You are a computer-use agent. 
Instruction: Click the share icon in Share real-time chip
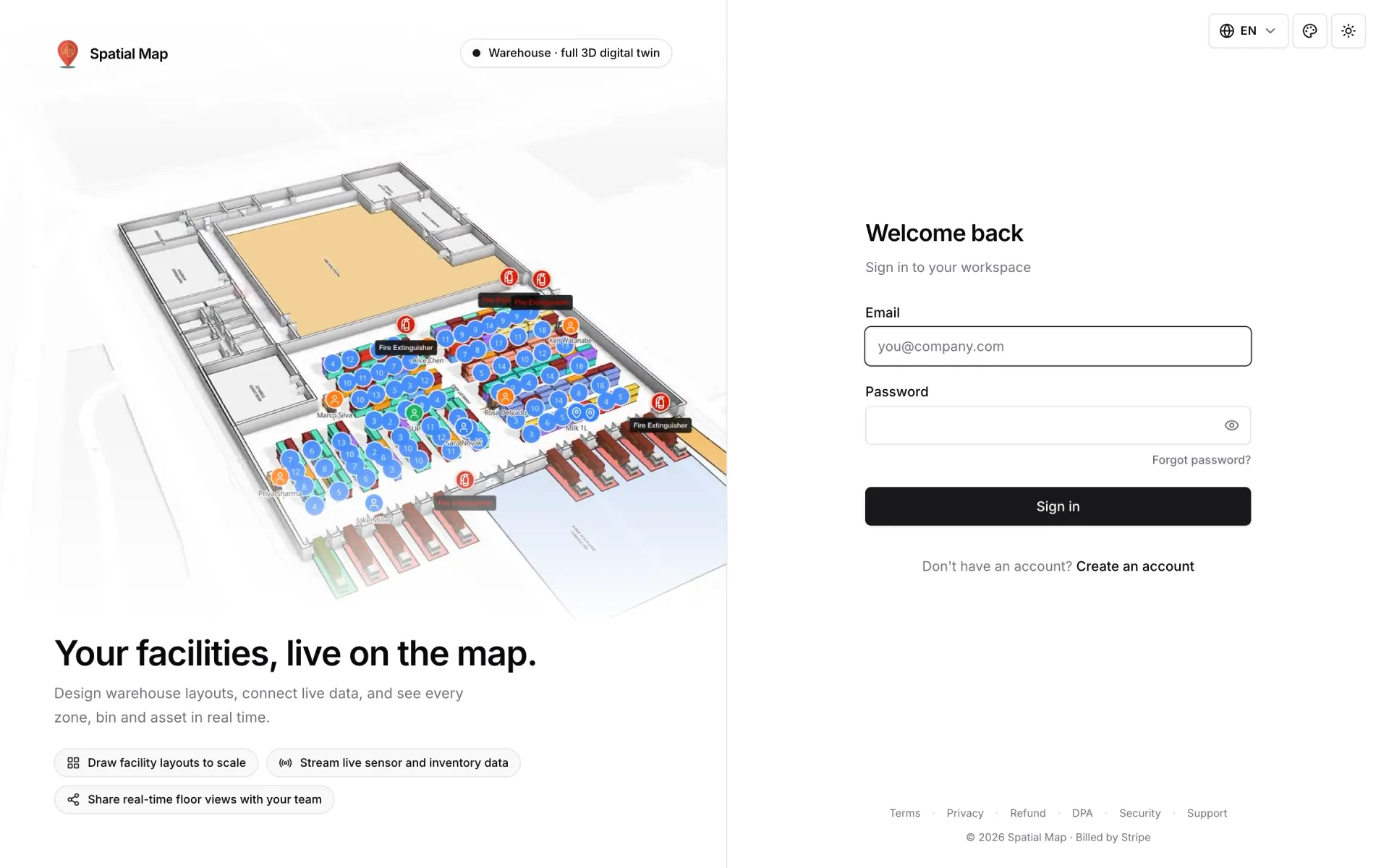click(x=73, y=799)
